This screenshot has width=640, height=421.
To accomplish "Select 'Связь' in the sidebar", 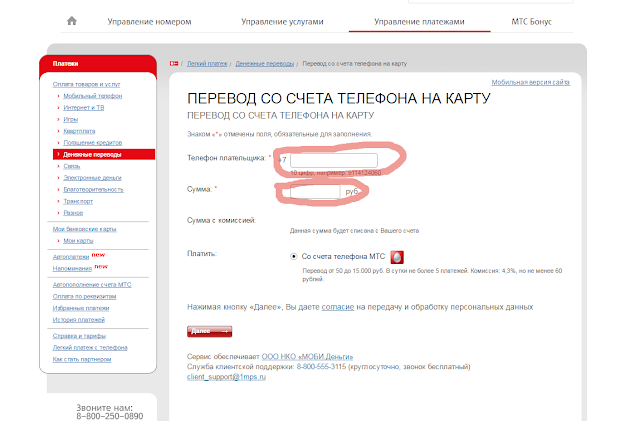I will 72,166.
